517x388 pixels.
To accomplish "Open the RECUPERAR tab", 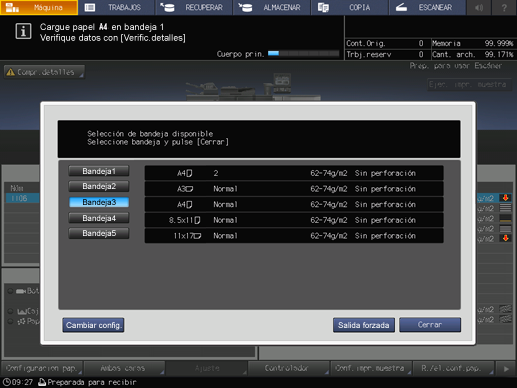I will click(194, 7).
